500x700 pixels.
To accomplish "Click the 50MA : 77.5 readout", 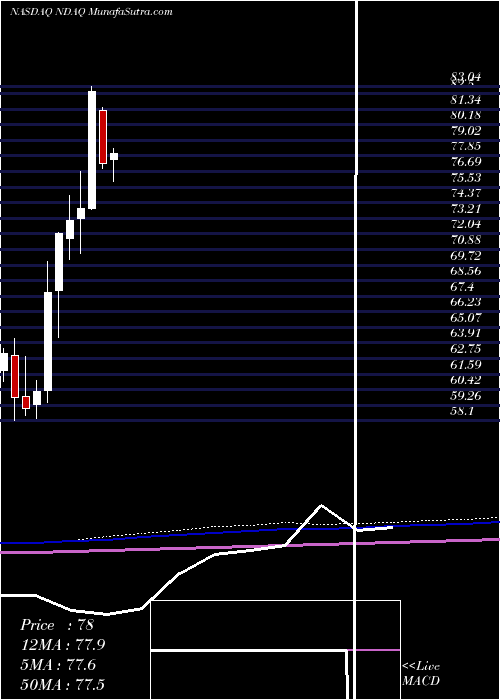I will click(x=62, y=684).
